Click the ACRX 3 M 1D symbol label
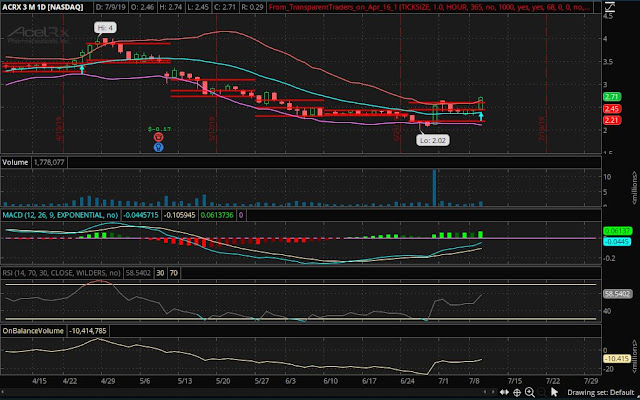 (42, 7)
